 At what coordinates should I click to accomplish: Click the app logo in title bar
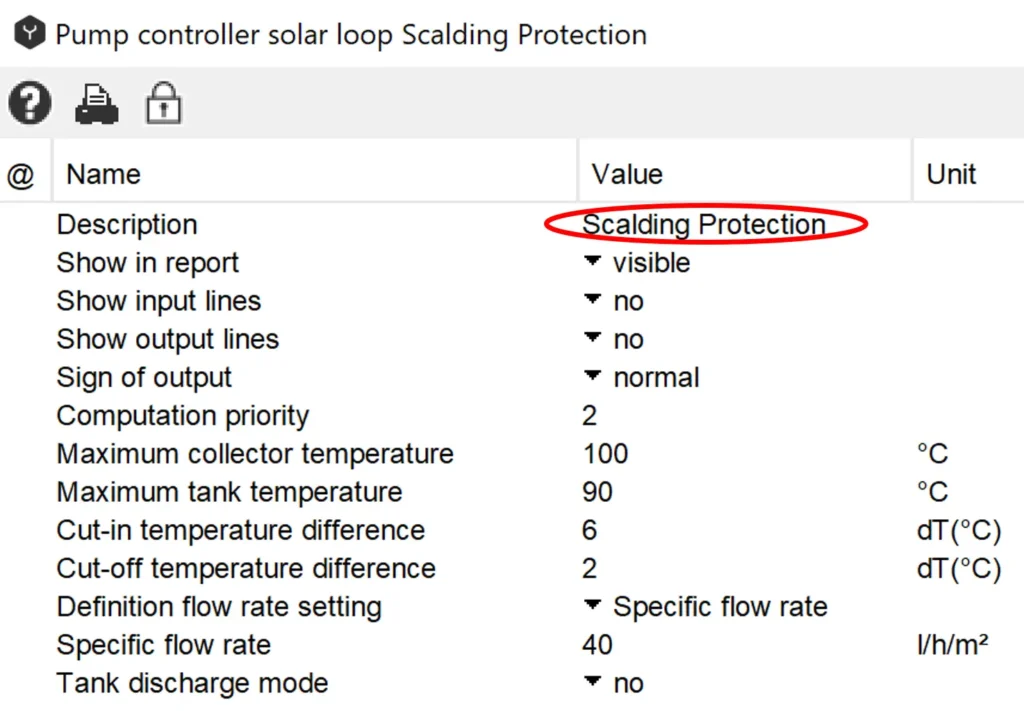click(x=30, y=35)
